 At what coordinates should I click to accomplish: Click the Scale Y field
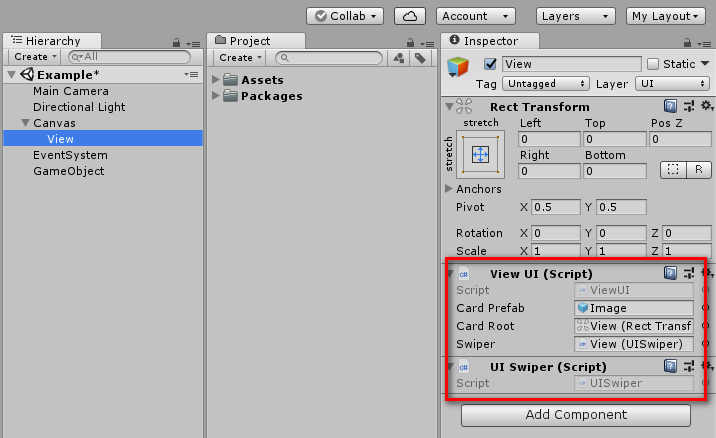621,251
